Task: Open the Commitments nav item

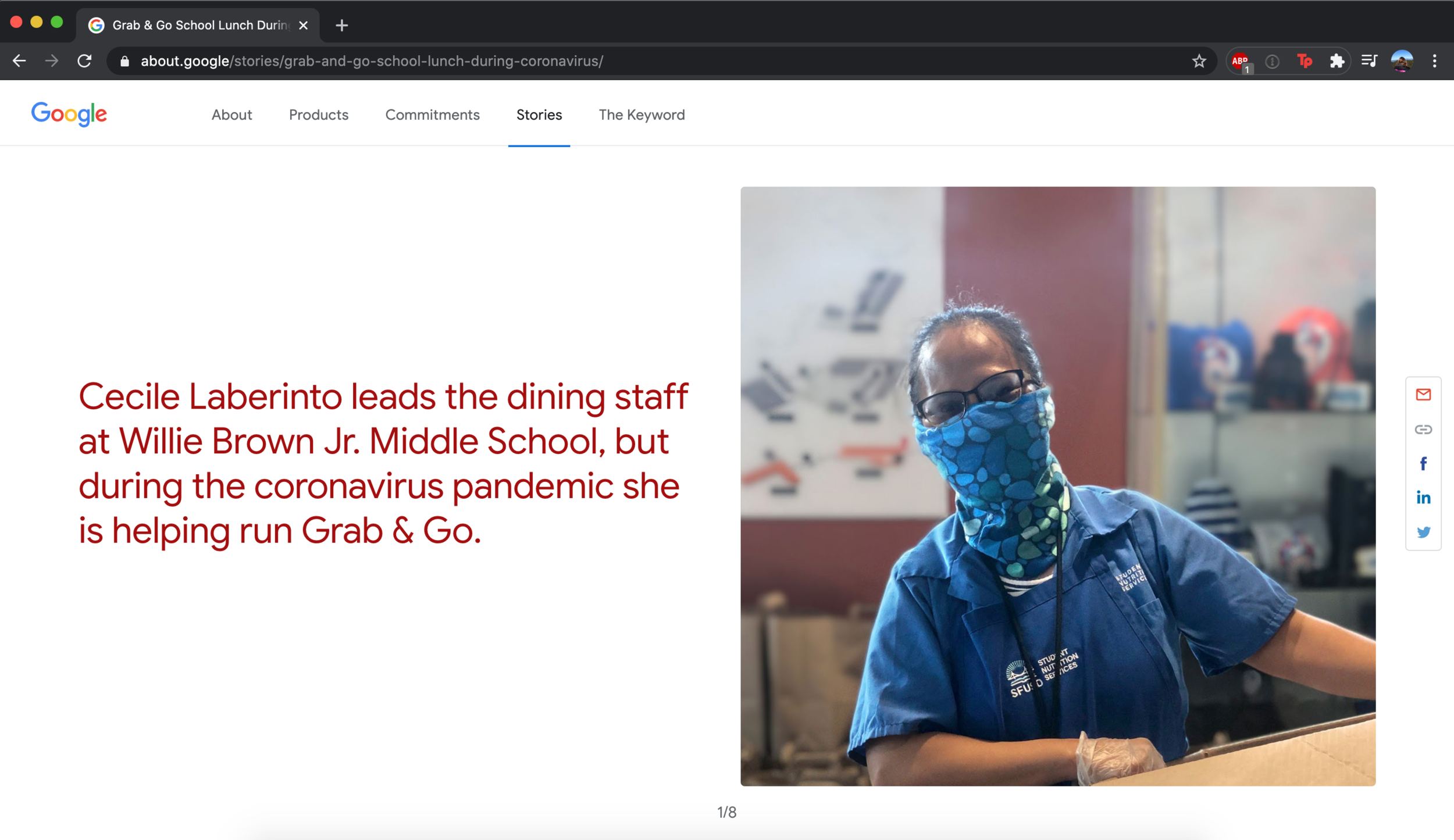Action: pyautogui.click(x=432, y=115)
